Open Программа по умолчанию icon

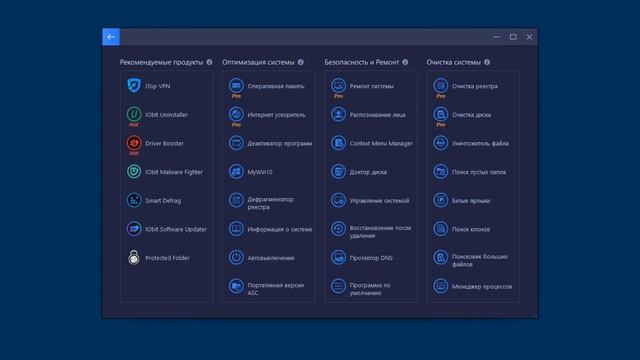[338, 286]
